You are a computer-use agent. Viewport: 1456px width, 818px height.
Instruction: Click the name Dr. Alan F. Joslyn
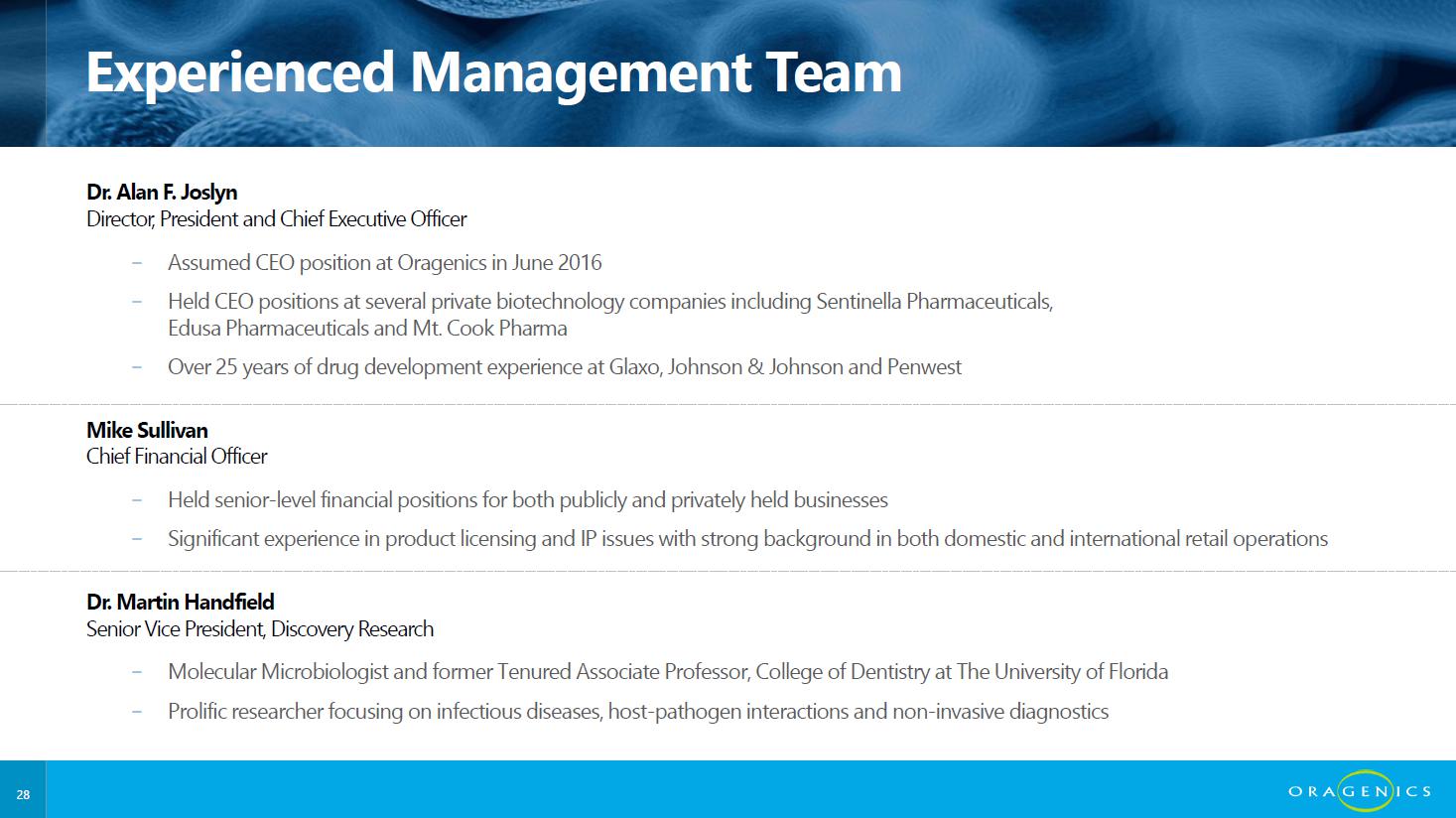(162, 193)
